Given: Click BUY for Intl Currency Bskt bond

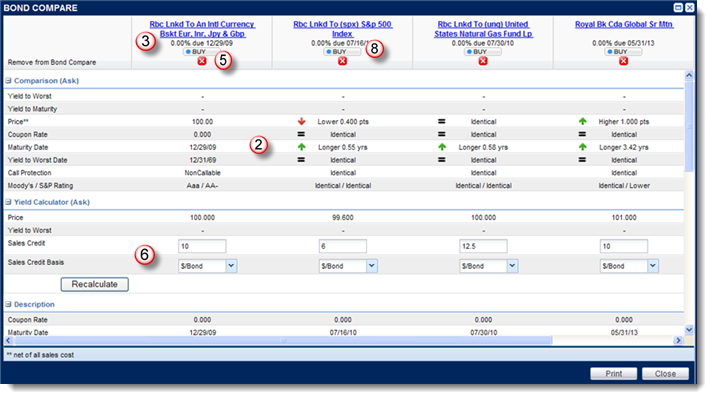Looking at the screenshot, I should (x=198, y=52).
